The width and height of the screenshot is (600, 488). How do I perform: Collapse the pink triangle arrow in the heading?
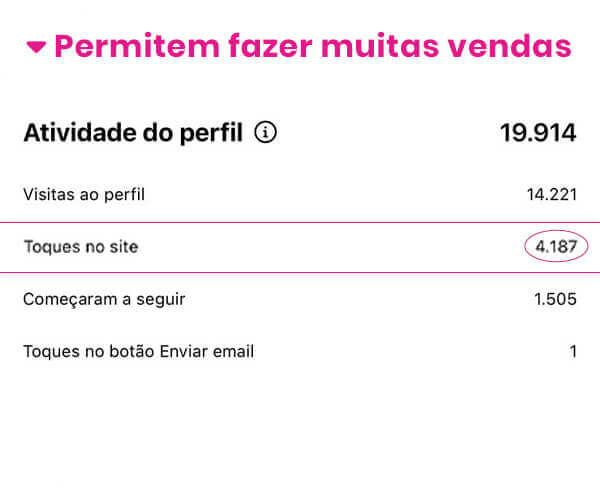(36, 47)
